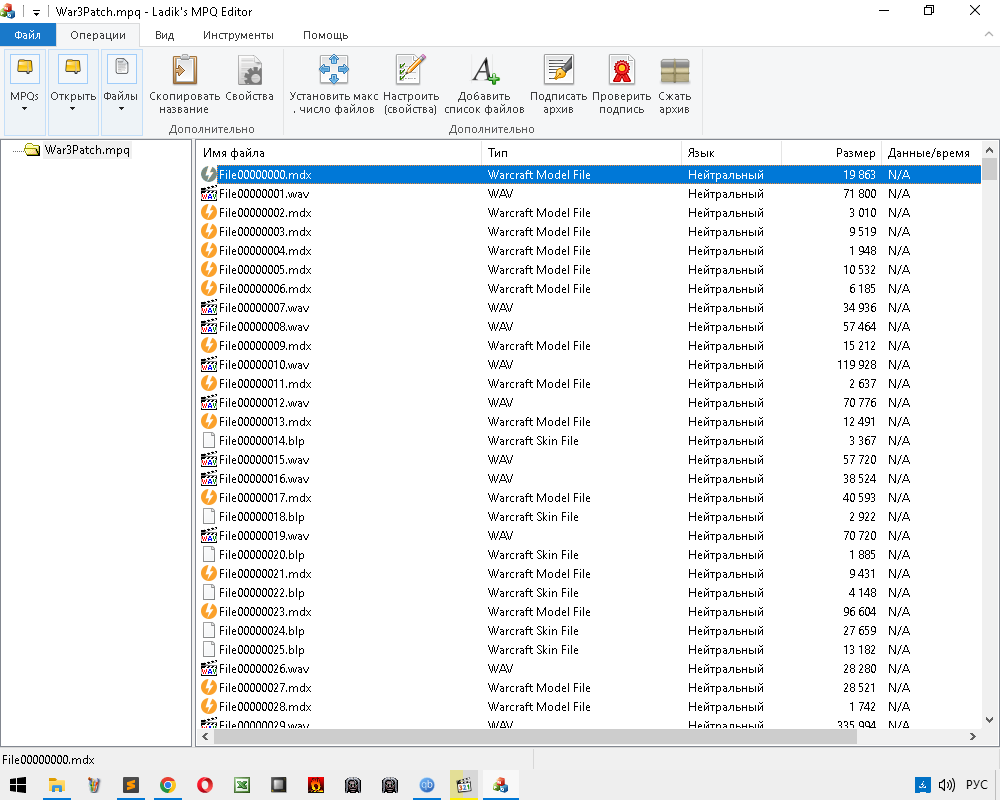Image resolution: width=1000 pixels, height=800 pixels.
Task: Open Opera browser from the taskbar
Action: click(205, 785)
